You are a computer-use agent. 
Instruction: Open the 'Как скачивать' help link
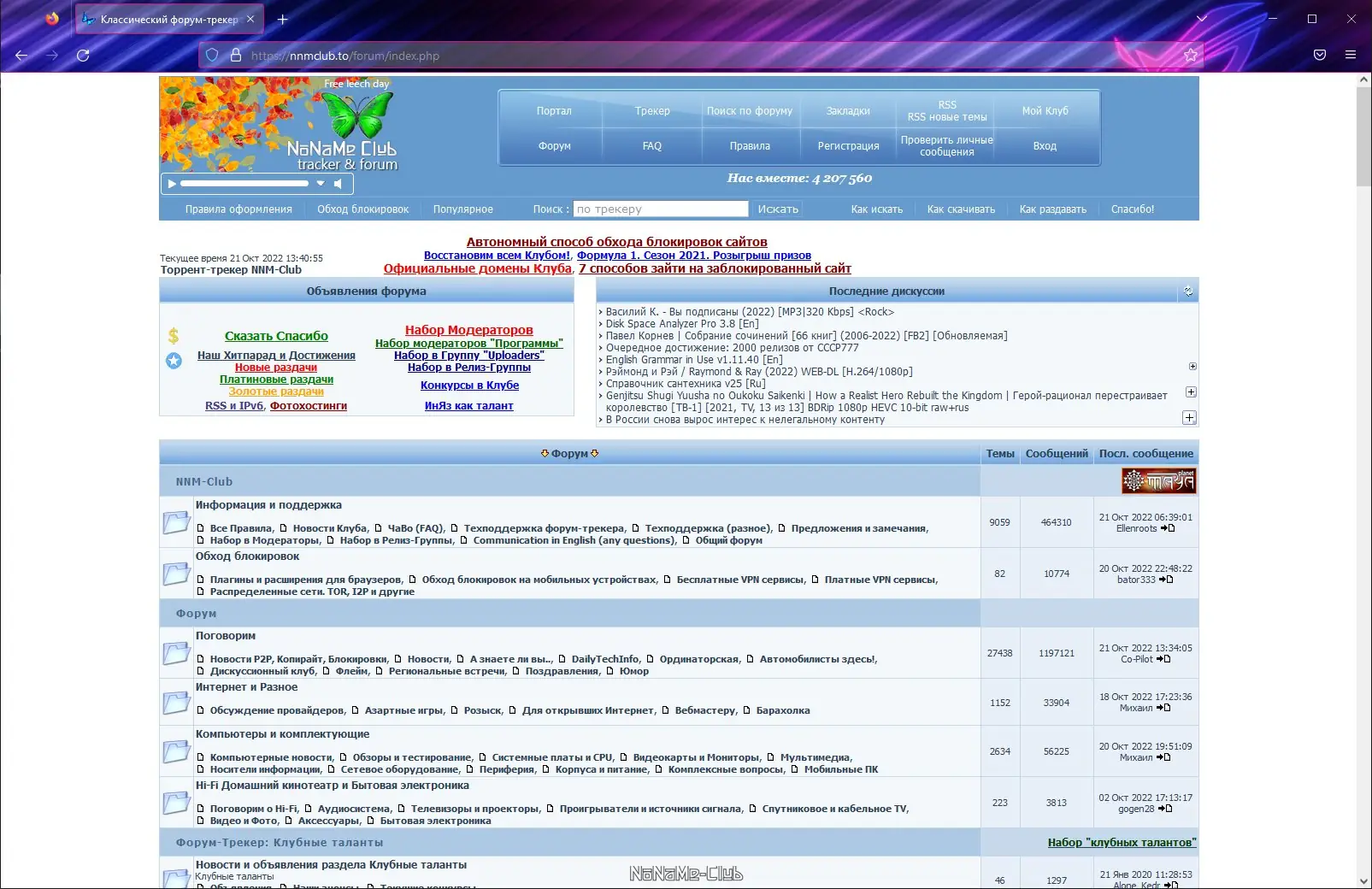coord(961,209)
